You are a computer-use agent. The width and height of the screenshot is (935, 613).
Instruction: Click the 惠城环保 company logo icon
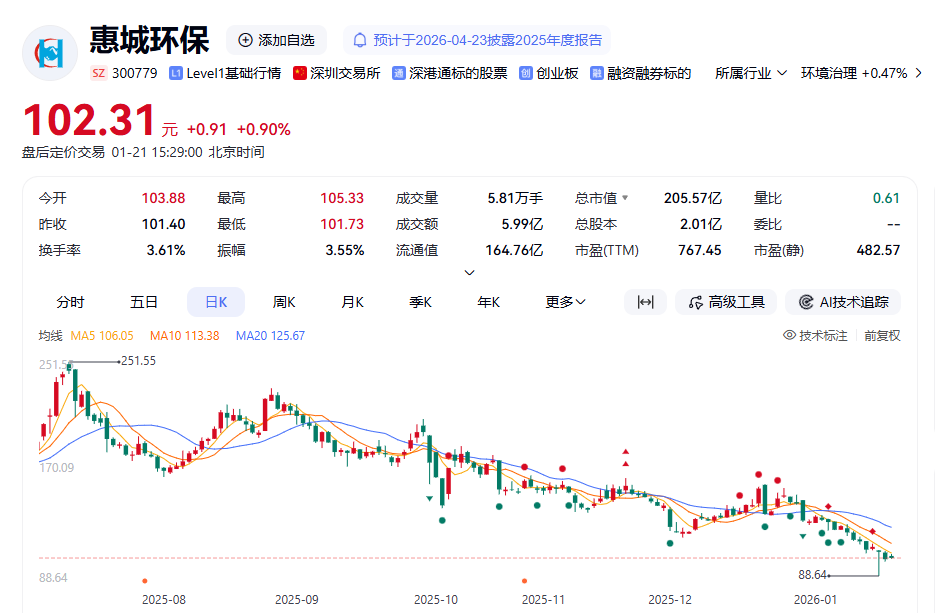tap(50, 51)
